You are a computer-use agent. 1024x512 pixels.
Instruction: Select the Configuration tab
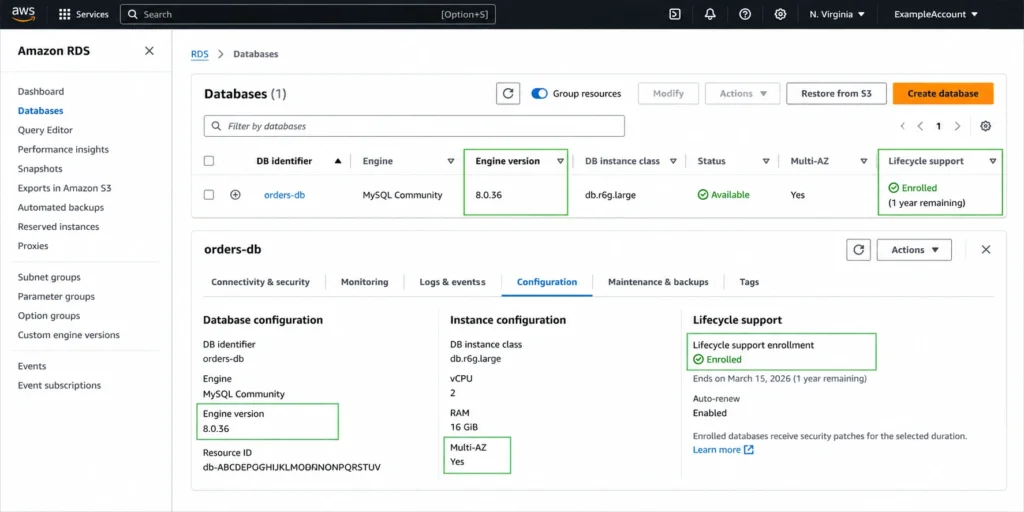point(547,282)
